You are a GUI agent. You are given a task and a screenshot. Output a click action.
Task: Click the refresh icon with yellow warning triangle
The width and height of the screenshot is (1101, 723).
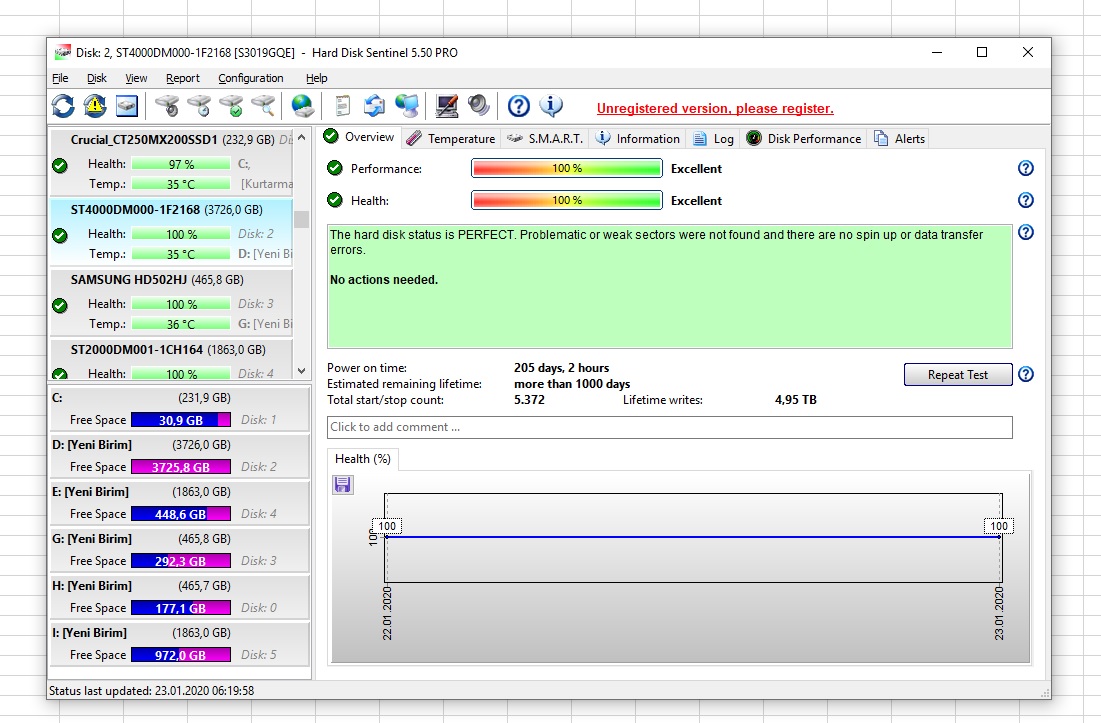(x=95, y=106)
